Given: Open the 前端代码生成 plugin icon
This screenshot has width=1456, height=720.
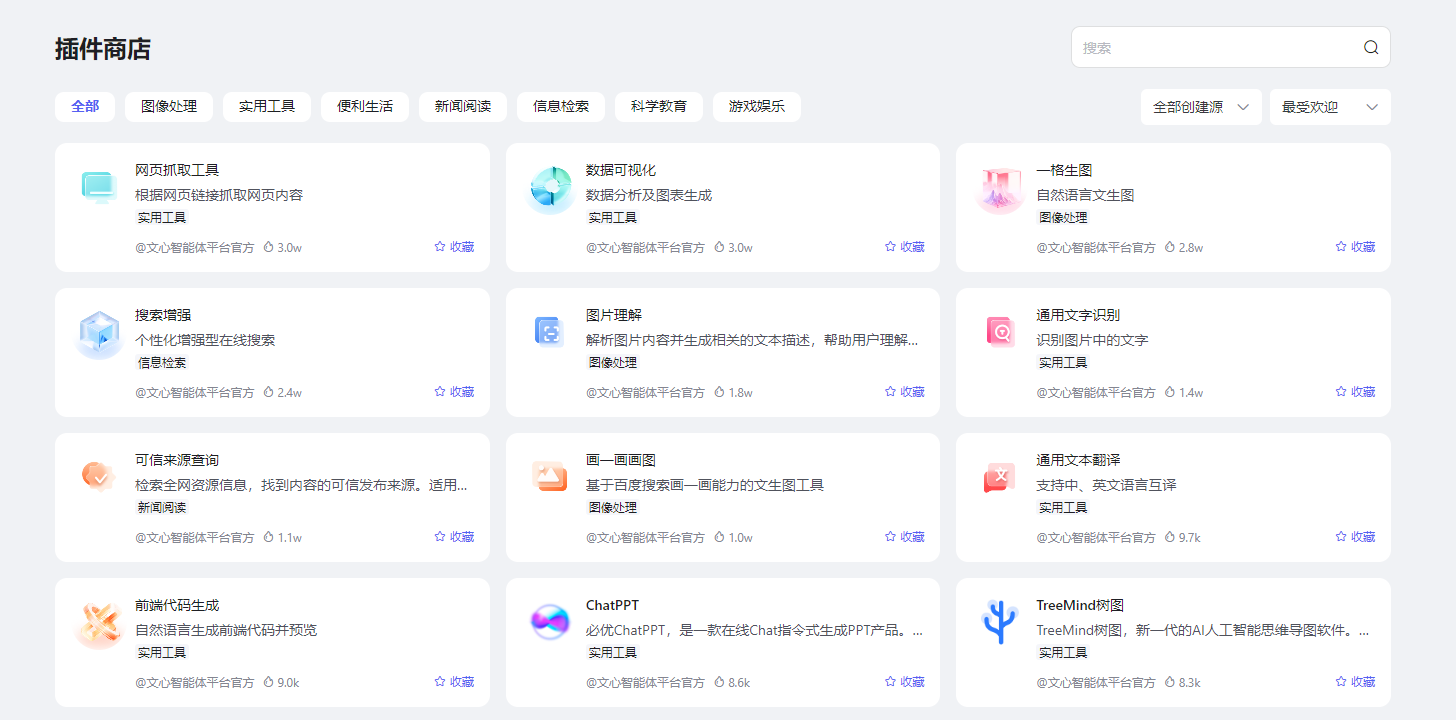Looking at the screenshot, I should (x=99, y=624).
